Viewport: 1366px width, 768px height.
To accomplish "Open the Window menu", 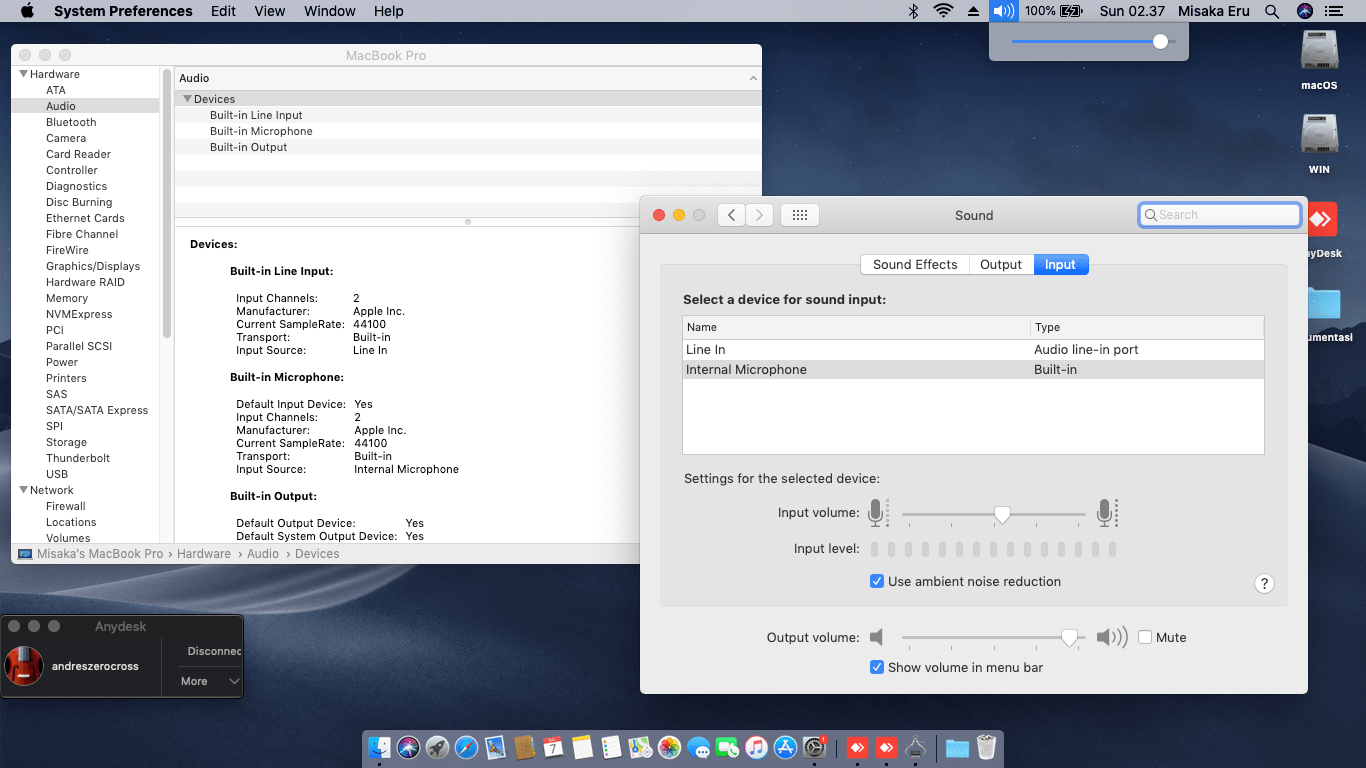I will (x=329, y=11).
